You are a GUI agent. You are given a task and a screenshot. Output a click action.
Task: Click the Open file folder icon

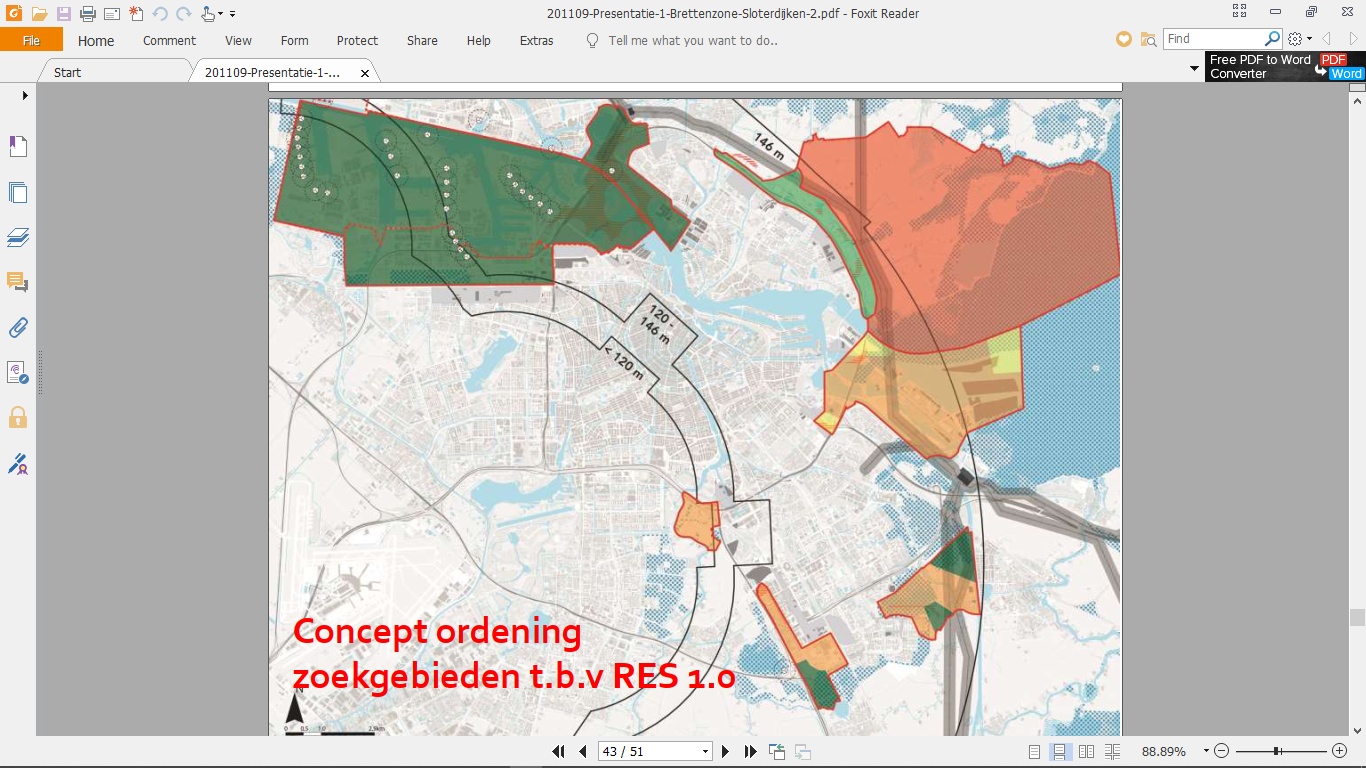pos(39,14)
